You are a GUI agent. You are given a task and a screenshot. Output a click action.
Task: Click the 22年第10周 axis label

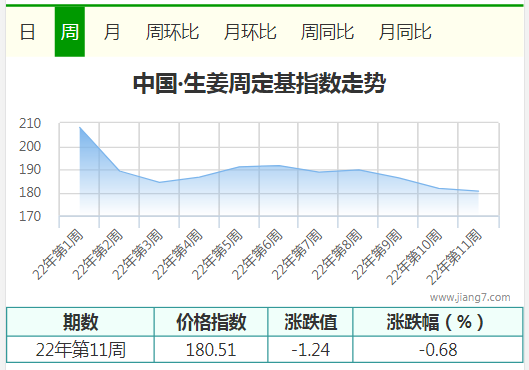[414, 257]
